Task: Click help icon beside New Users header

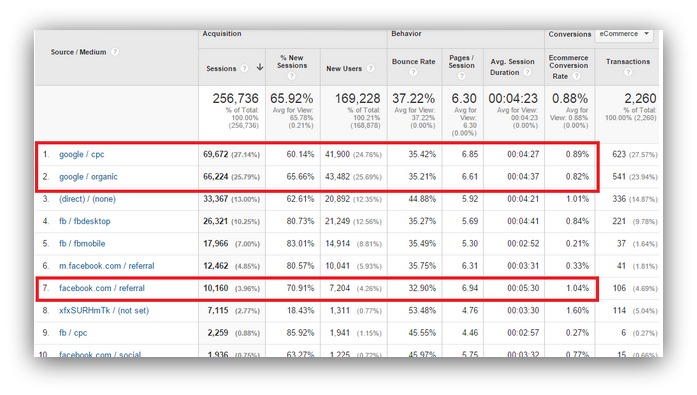Action: [370, 68]
